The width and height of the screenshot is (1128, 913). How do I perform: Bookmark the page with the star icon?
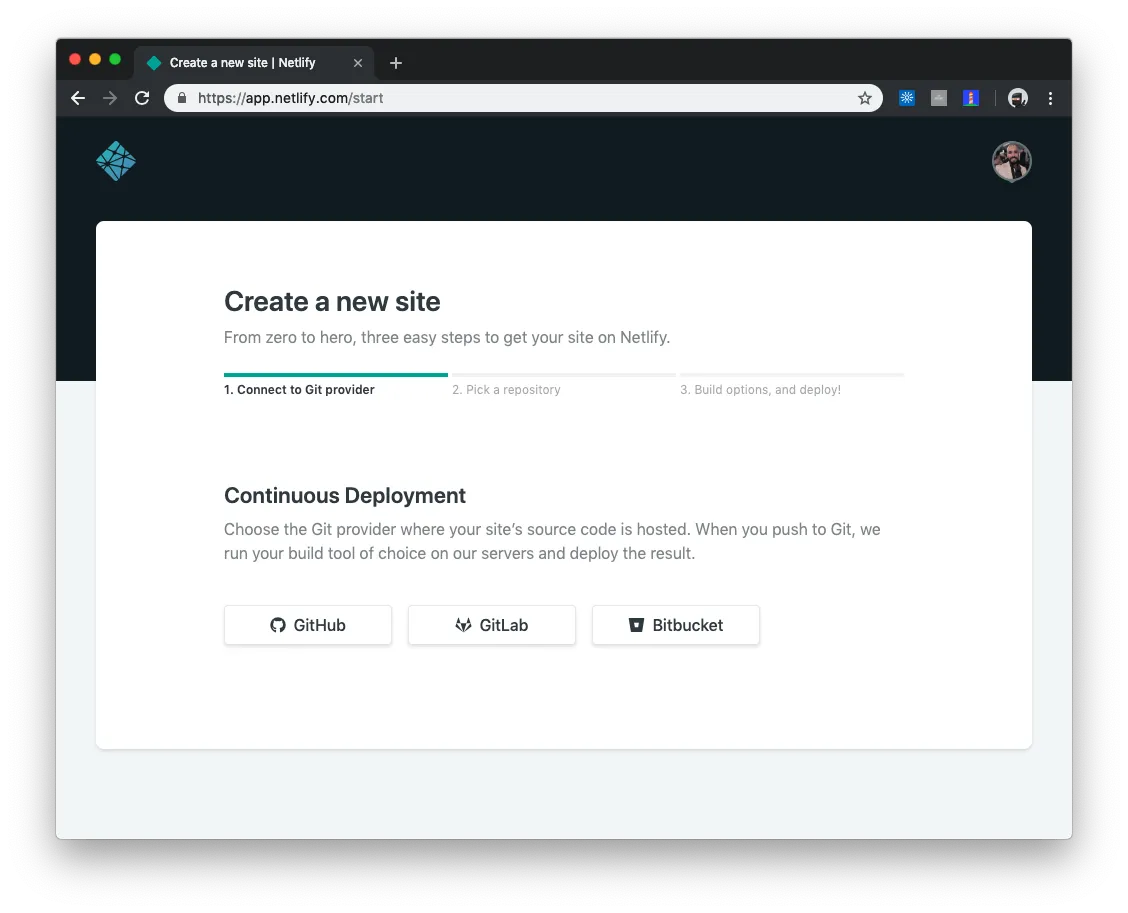coord(865,98)
